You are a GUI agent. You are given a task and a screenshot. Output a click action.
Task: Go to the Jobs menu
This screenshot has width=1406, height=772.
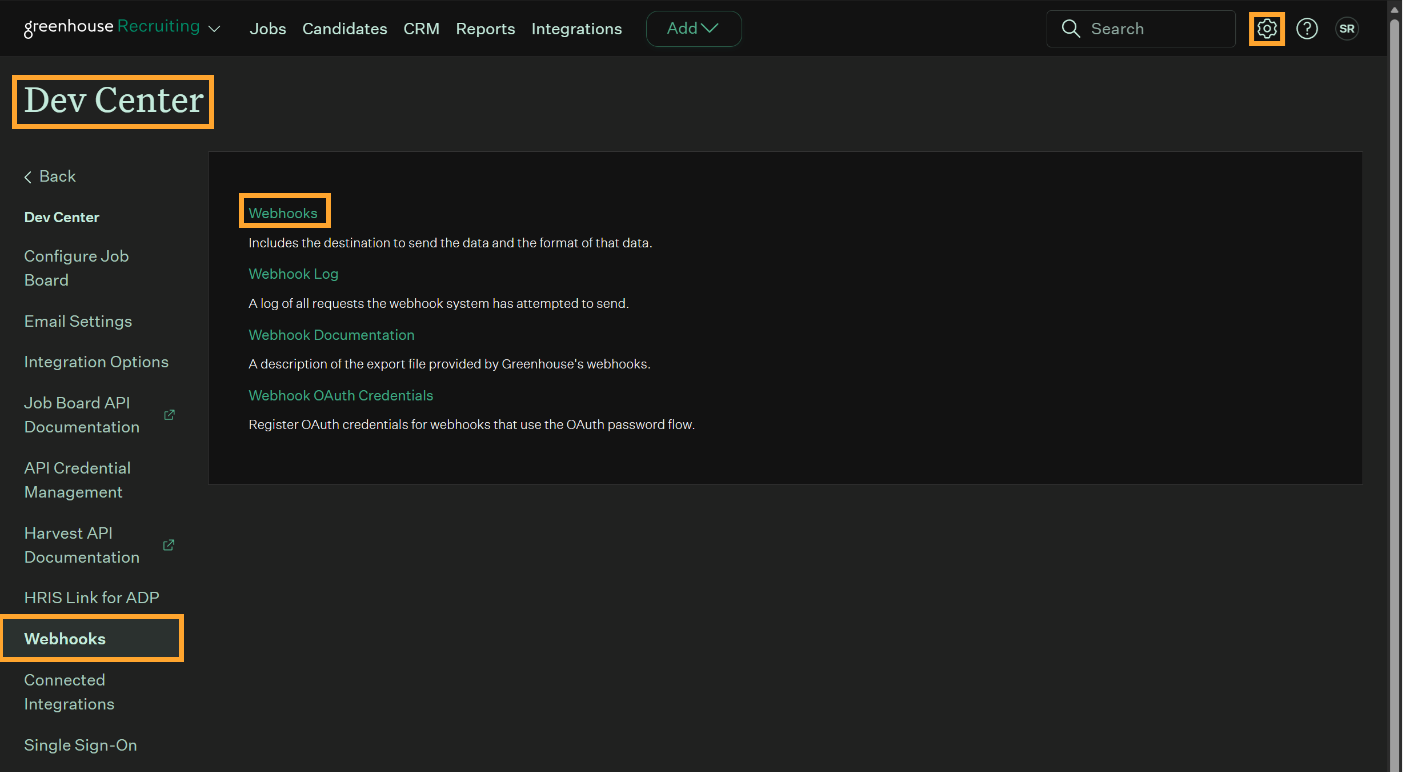(x=268, y=29)
